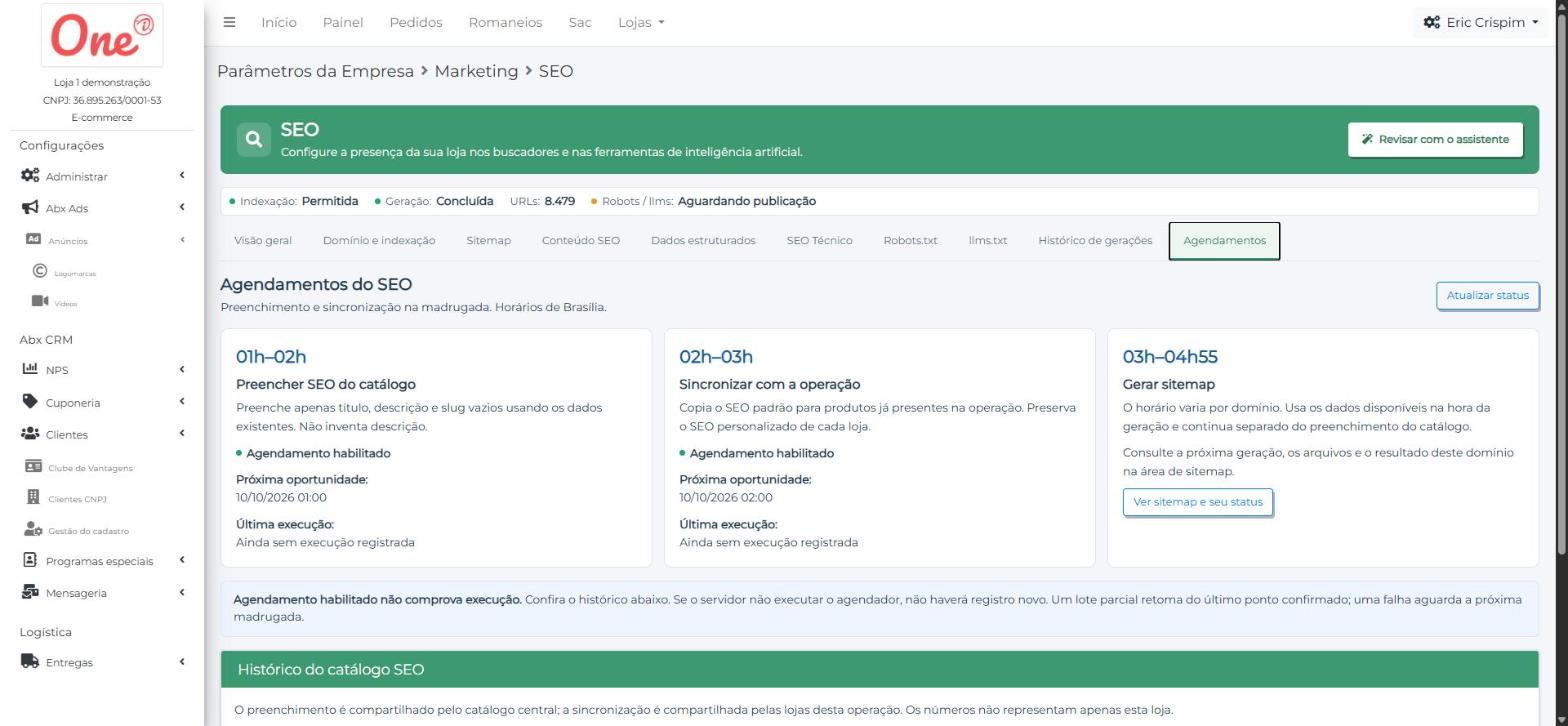Switch to the Robots.txt tab

(910, 240)
